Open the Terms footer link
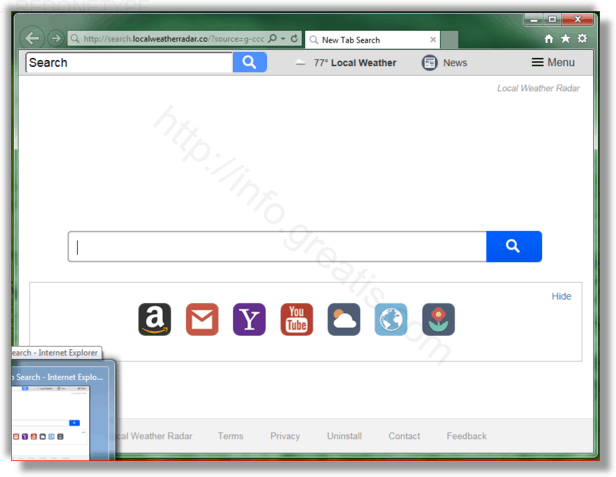The height and width of the screenshot is (477, 616). [231, 436]
